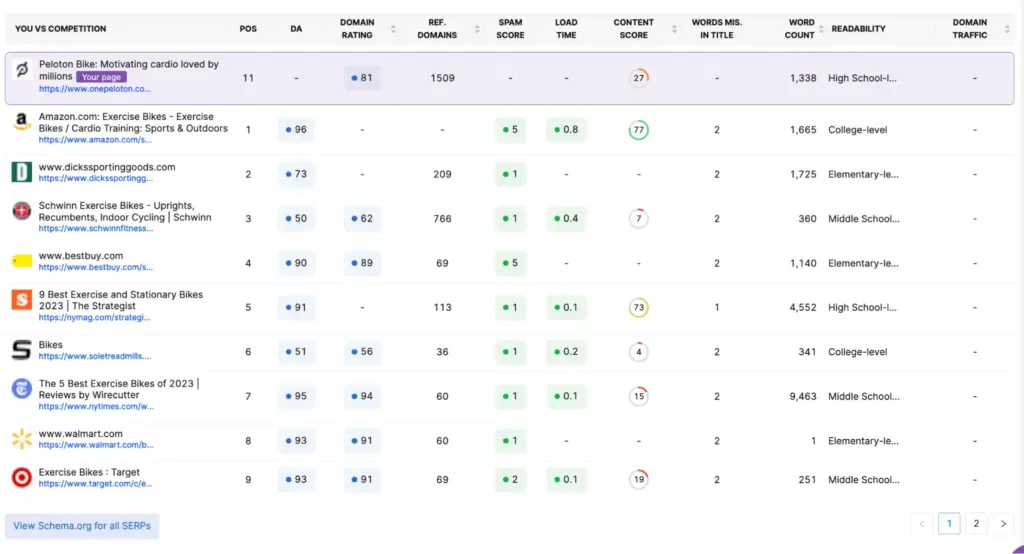The height and width of the screenshot is (554, 1024).
Task: Click the Spam Score column header
Action: coord(510,29)
